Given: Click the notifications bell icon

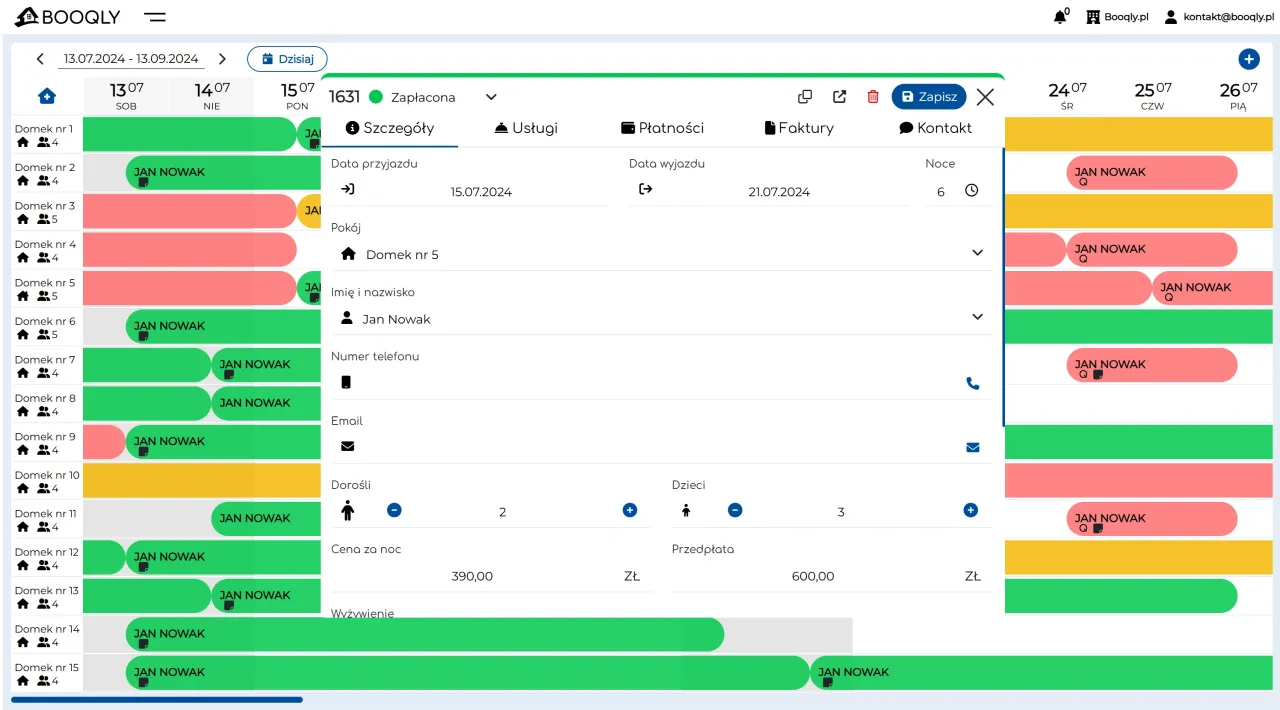Looking at the screenshot, I should [1060, 17].
